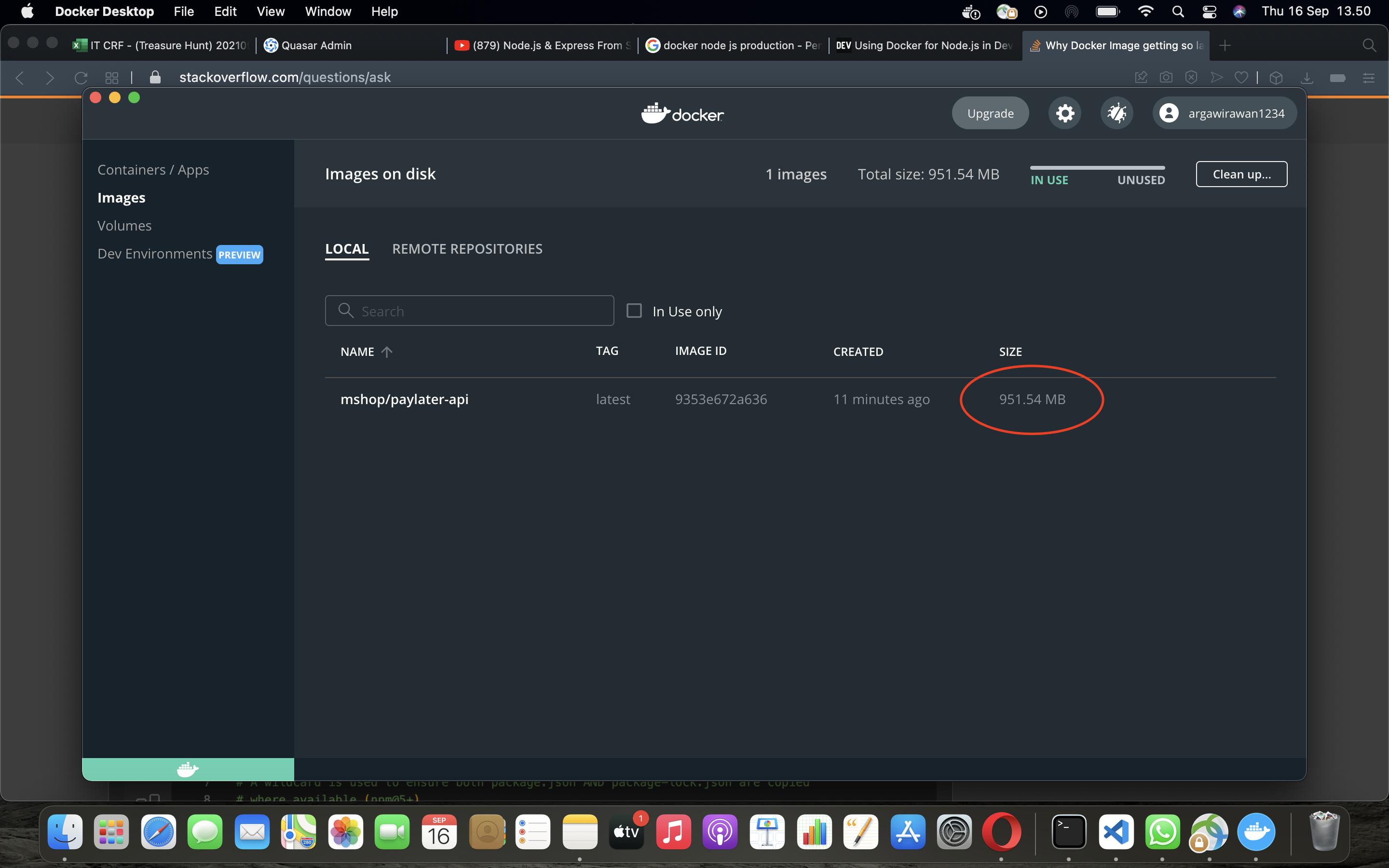Open WhatsApp from the Dock
Image resolution: width=1389 pixels, height=868 pixels.
pos(1163,832)
